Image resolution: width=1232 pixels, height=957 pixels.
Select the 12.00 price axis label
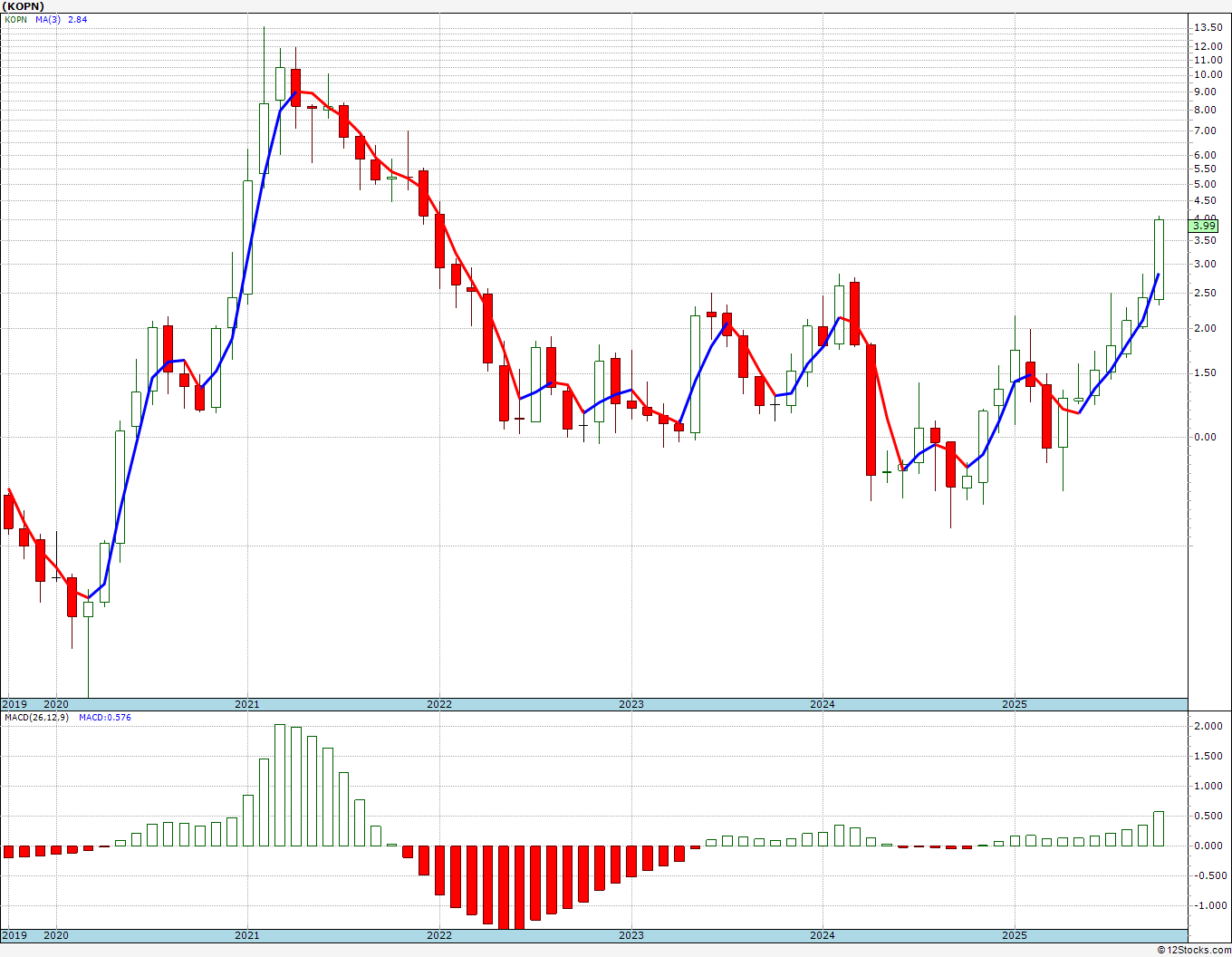click(1207, 45)
